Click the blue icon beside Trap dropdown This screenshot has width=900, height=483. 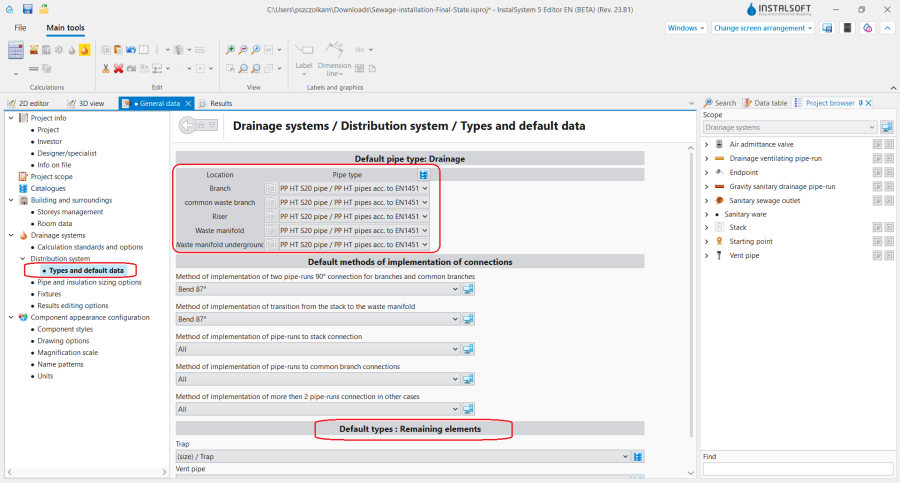coord(638,457)
